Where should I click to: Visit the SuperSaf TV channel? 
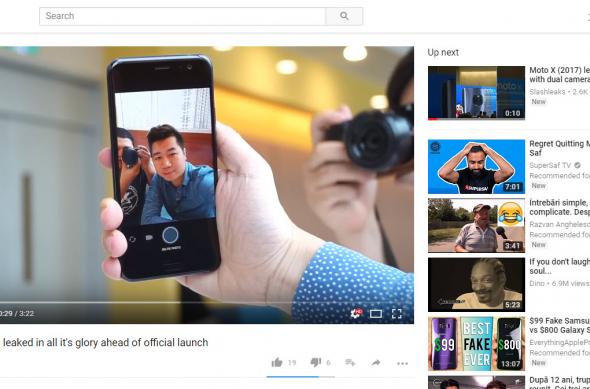point(550,165)
